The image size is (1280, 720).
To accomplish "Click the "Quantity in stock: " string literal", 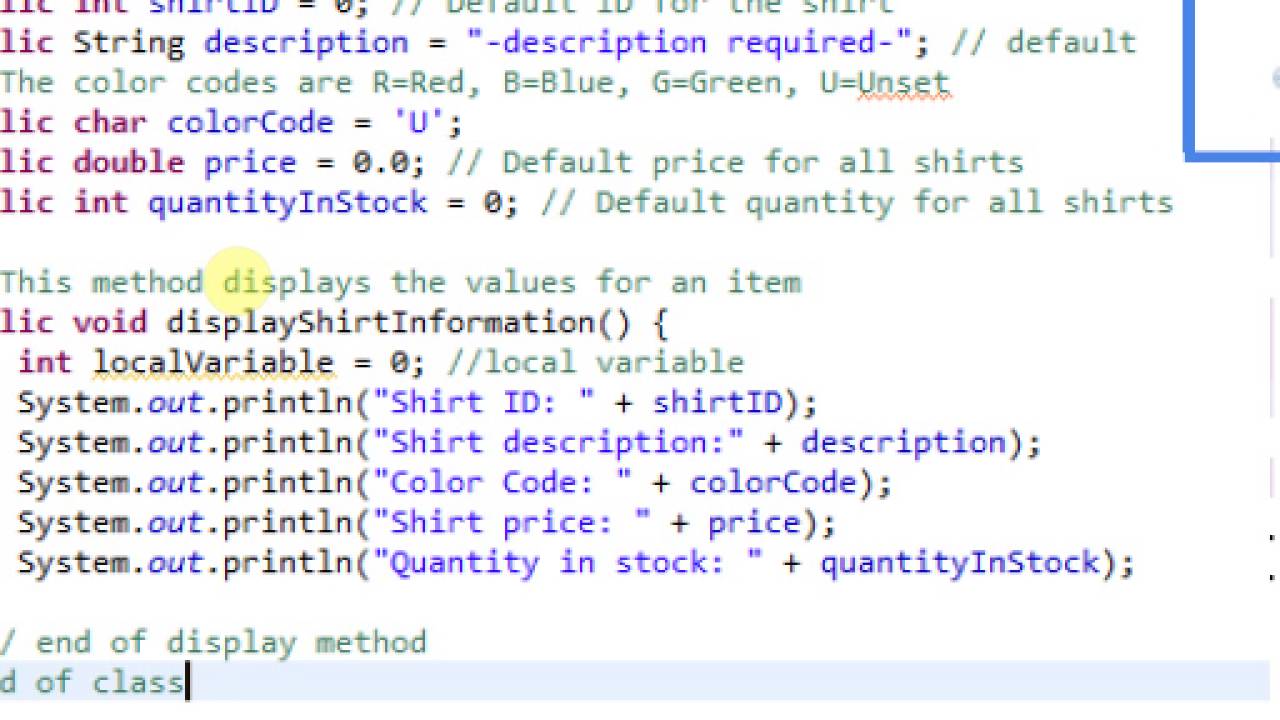I will (567, 563).
